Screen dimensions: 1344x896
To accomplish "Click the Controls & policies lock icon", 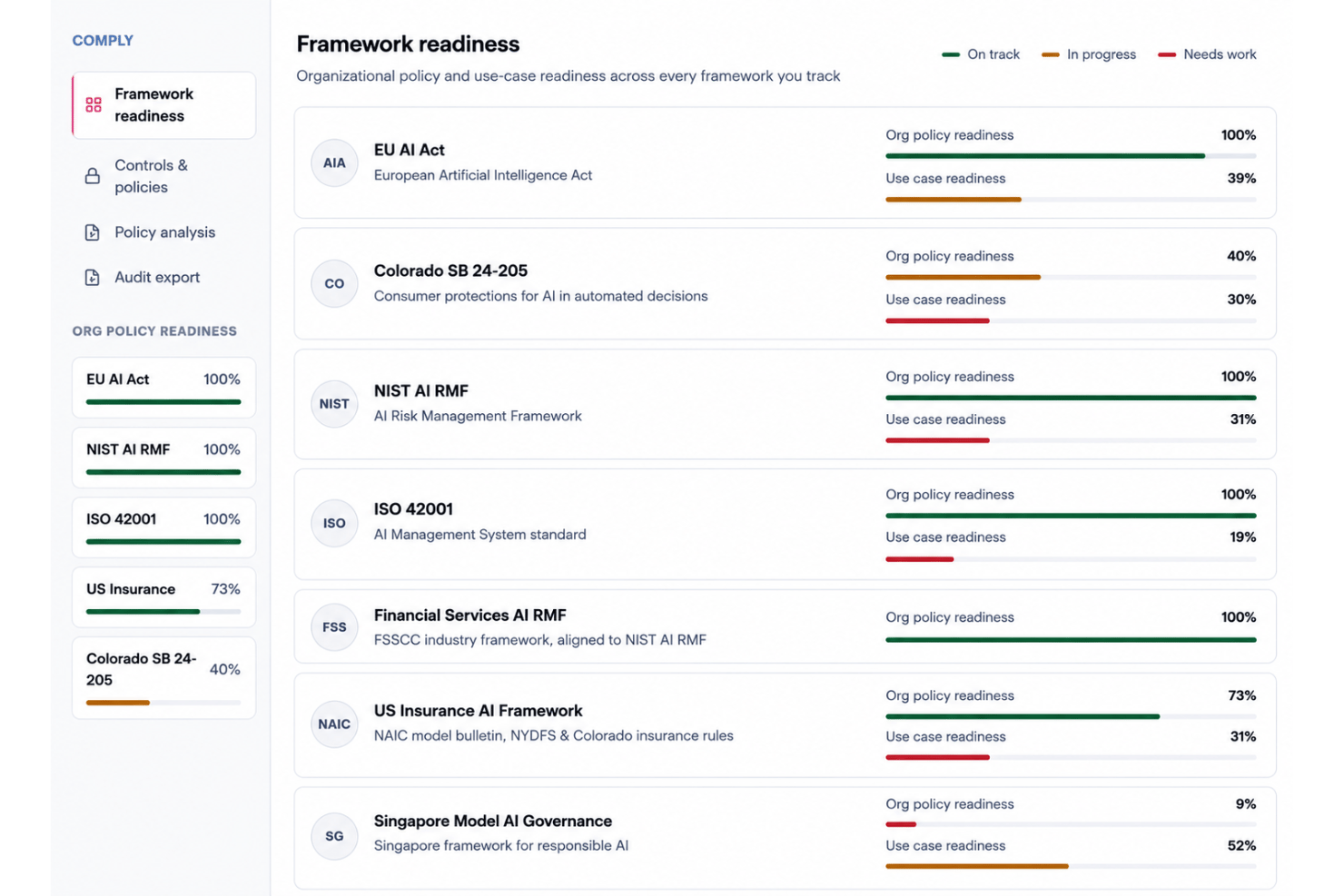I will [93, 176].
